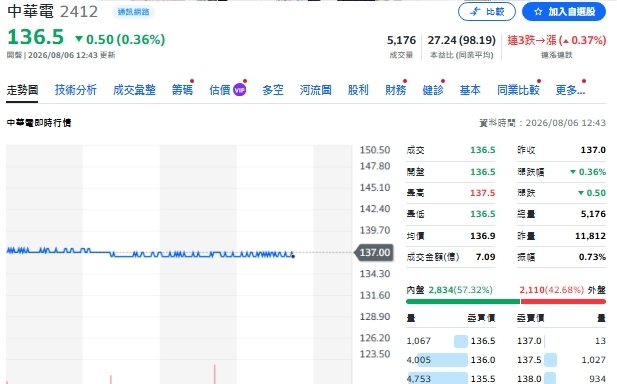This screenshot has height=384, width=617.
Task: Click the 比較 button
Action: click(487, 12)
